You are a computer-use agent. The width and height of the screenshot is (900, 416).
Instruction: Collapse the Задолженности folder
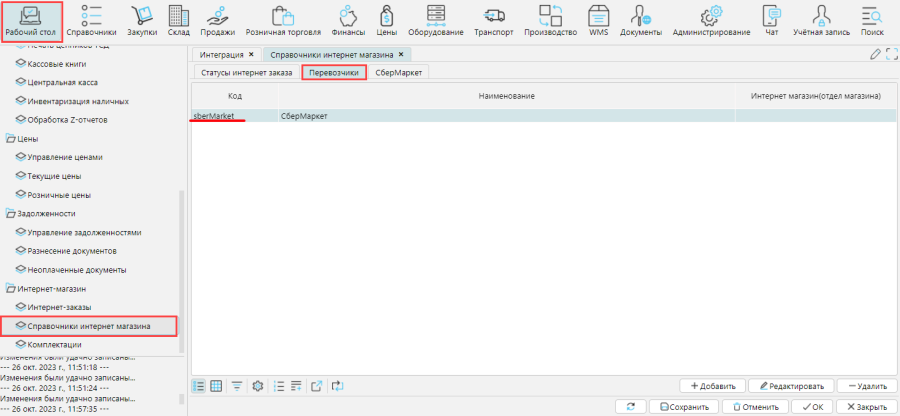(11, 213)
